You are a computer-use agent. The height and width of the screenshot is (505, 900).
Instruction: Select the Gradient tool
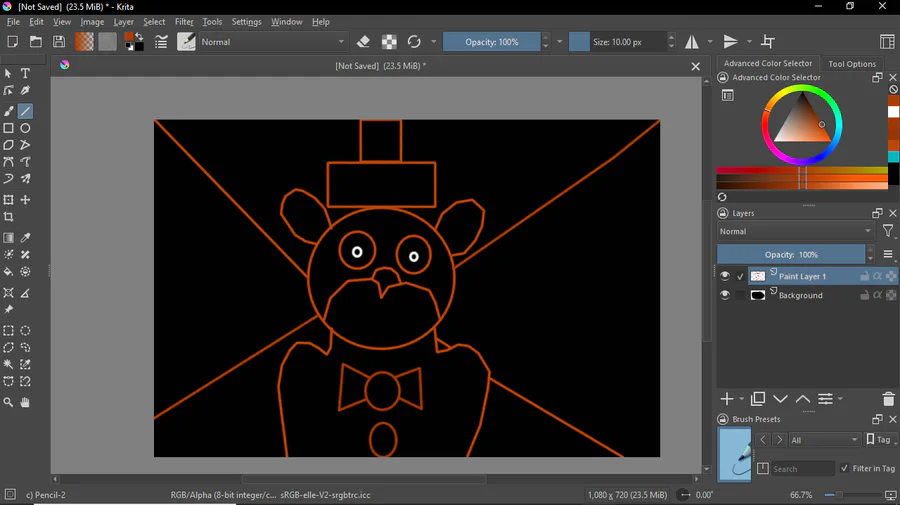pyautogui.click(x=9, y=238)
